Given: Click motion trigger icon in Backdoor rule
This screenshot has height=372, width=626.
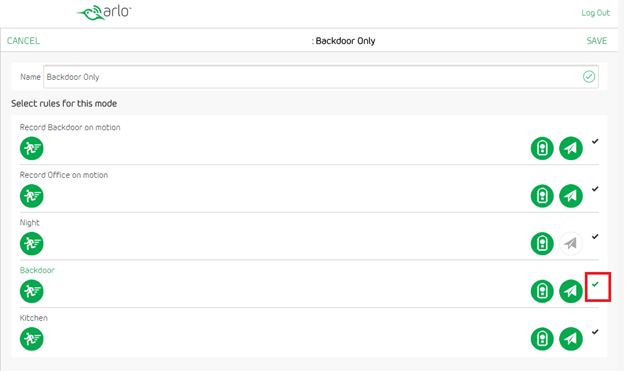Looking at the screenshot, I should tap(32, 291).
